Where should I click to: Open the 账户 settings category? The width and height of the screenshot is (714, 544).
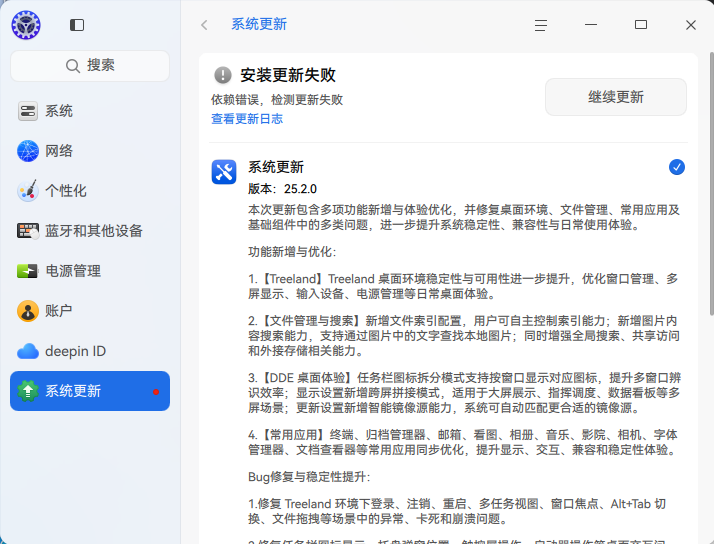click(x=90, y=311)
